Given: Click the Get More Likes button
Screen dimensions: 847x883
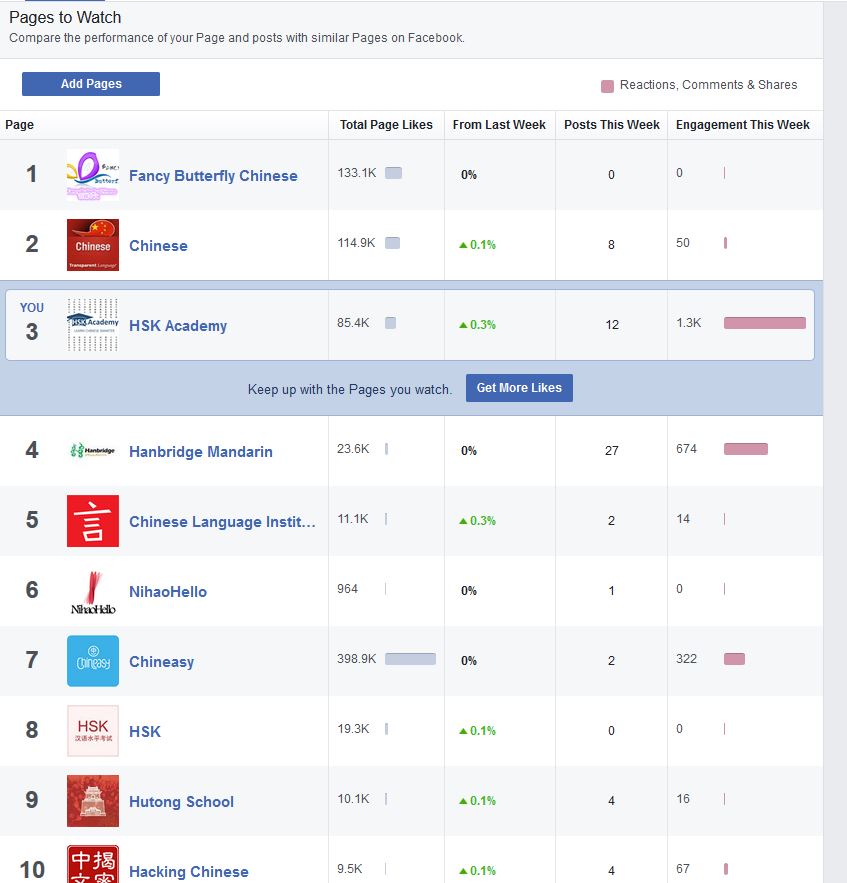Looking at the screenshot, I should 519,388.
